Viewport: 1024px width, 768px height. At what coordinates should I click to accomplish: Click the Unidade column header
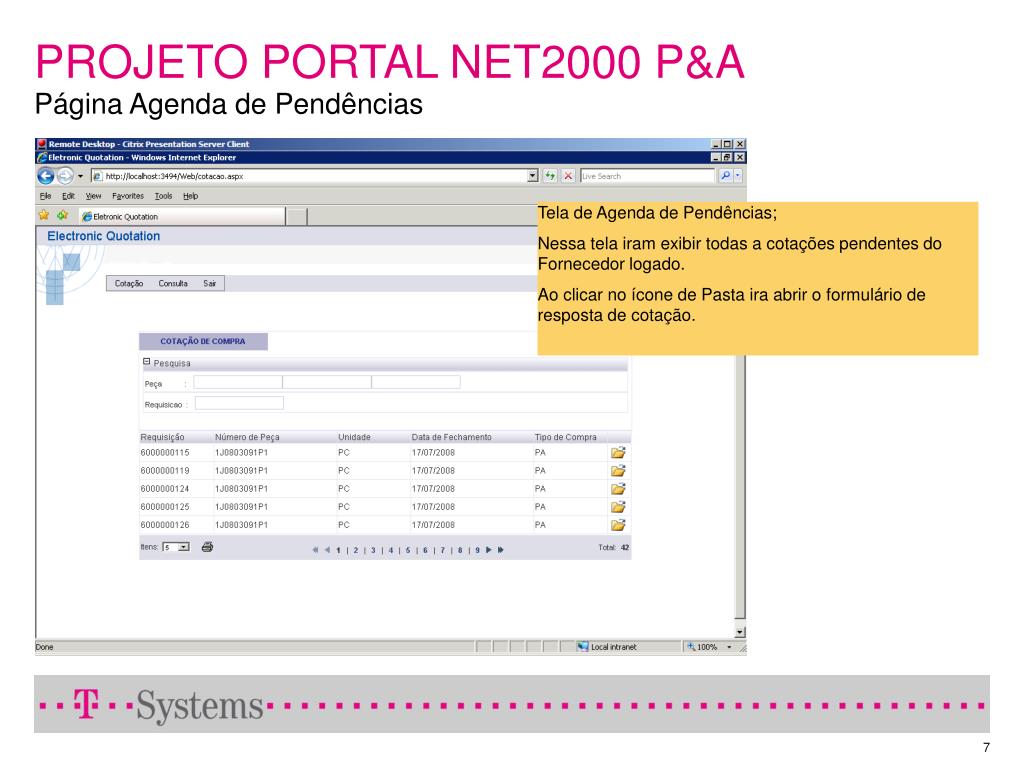(354, 437)
